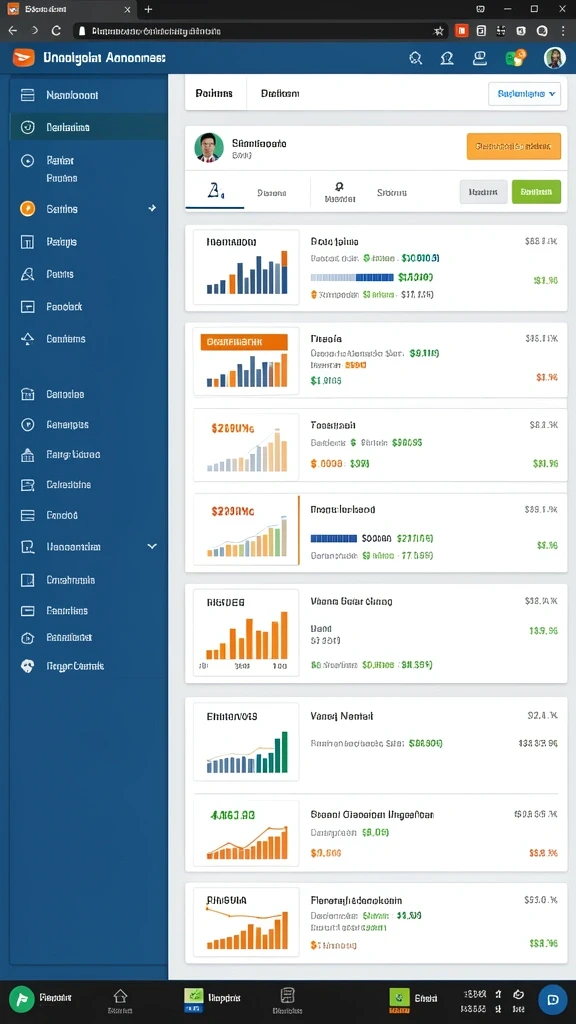Click the blue progress bar in the first card
The width and height of the screenshot is (576, 1024).
353,278
